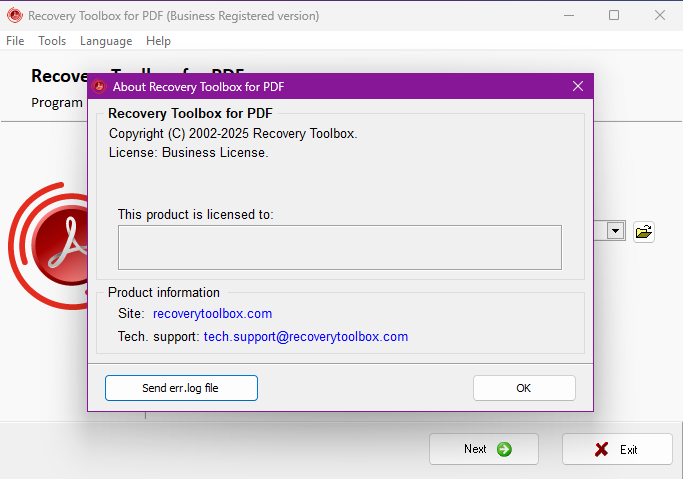This screenshot has height=479, width=683.
Task: Close the About Recovery Toolbox dialog
Action: click(578, 86)
